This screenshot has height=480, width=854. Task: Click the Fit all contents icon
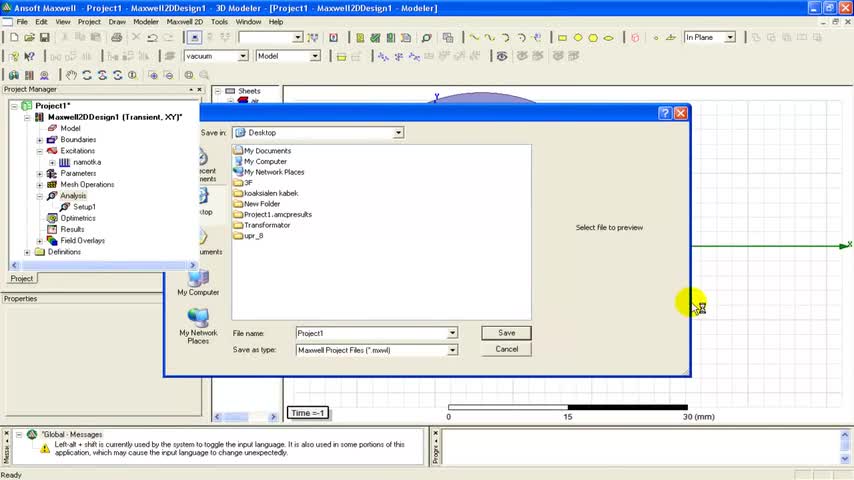(189, 75)
